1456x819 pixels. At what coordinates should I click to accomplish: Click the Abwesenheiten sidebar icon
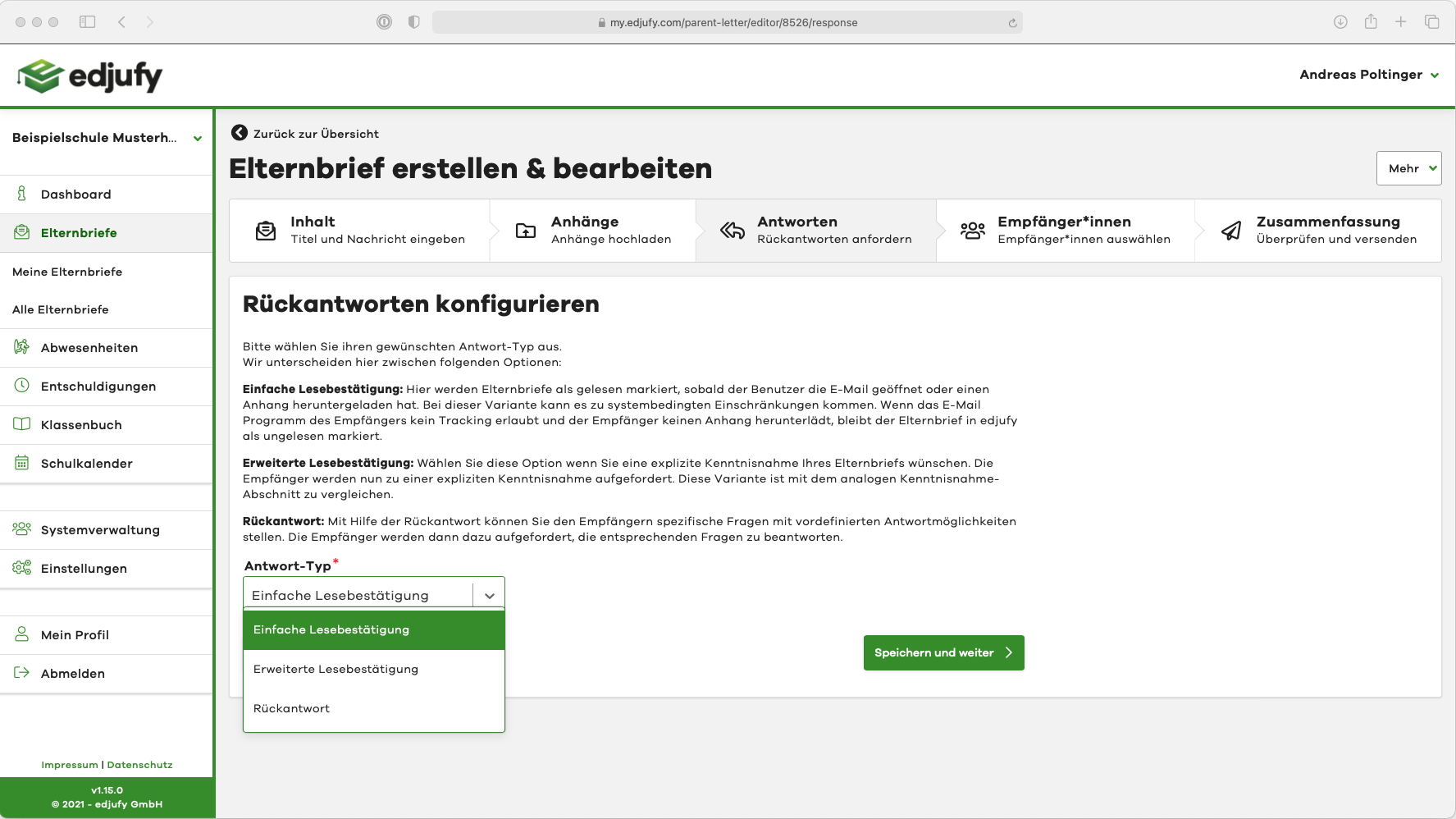22,347
